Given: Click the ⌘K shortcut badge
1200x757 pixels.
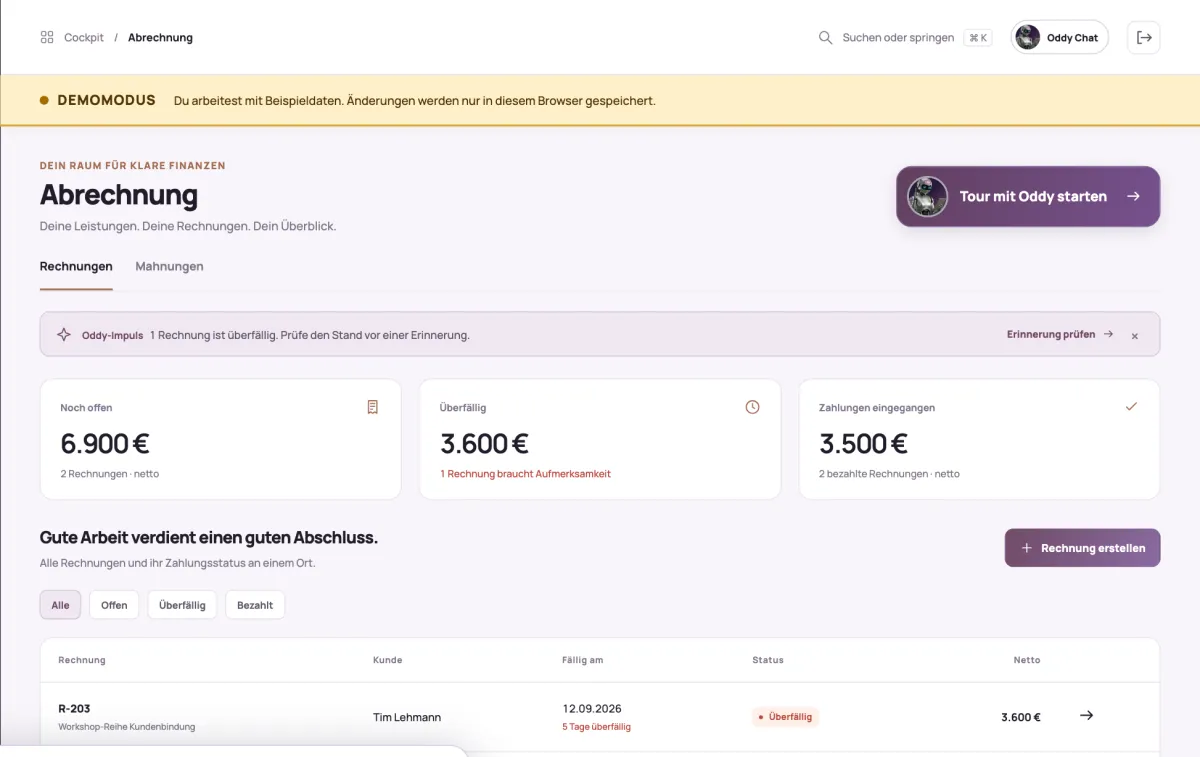Looking at the screenshot, I should 978,38.
